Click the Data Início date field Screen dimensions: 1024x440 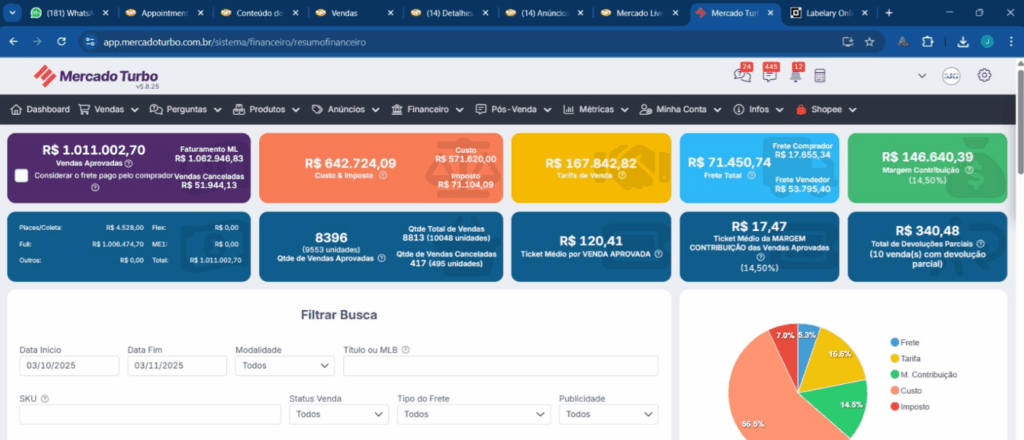pyautogui.click(x=69, y=366)
